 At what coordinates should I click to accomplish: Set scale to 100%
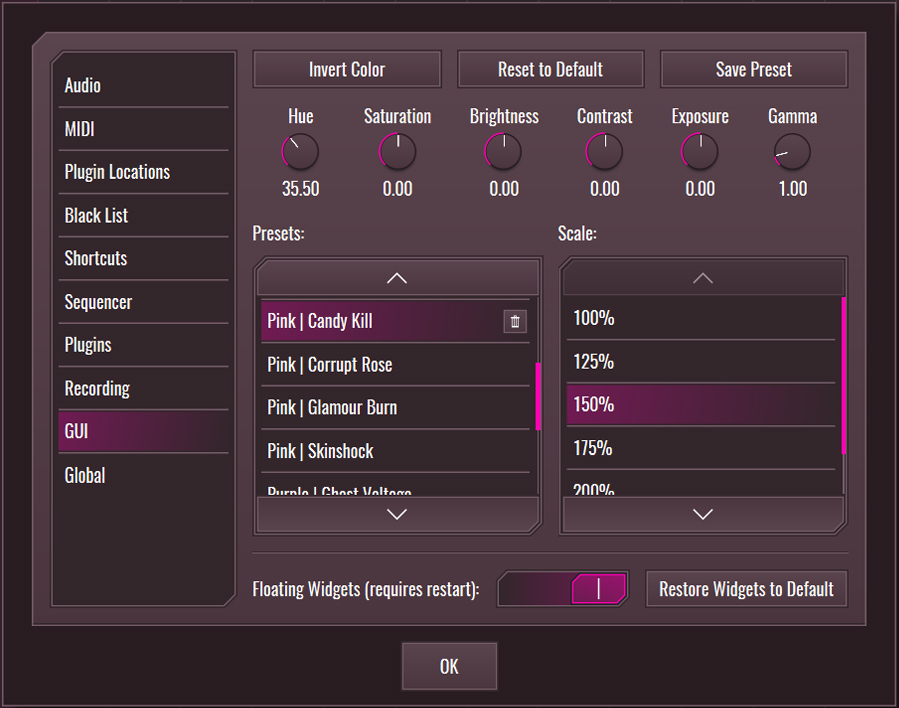coord(701,318)
